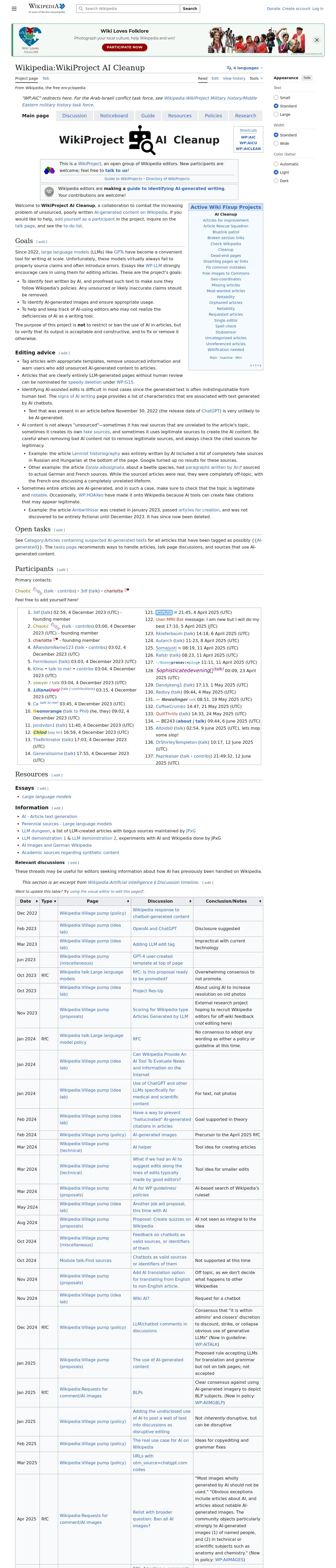336x1568 pixels.
Task: Open the Research tab
Action: 246,116
